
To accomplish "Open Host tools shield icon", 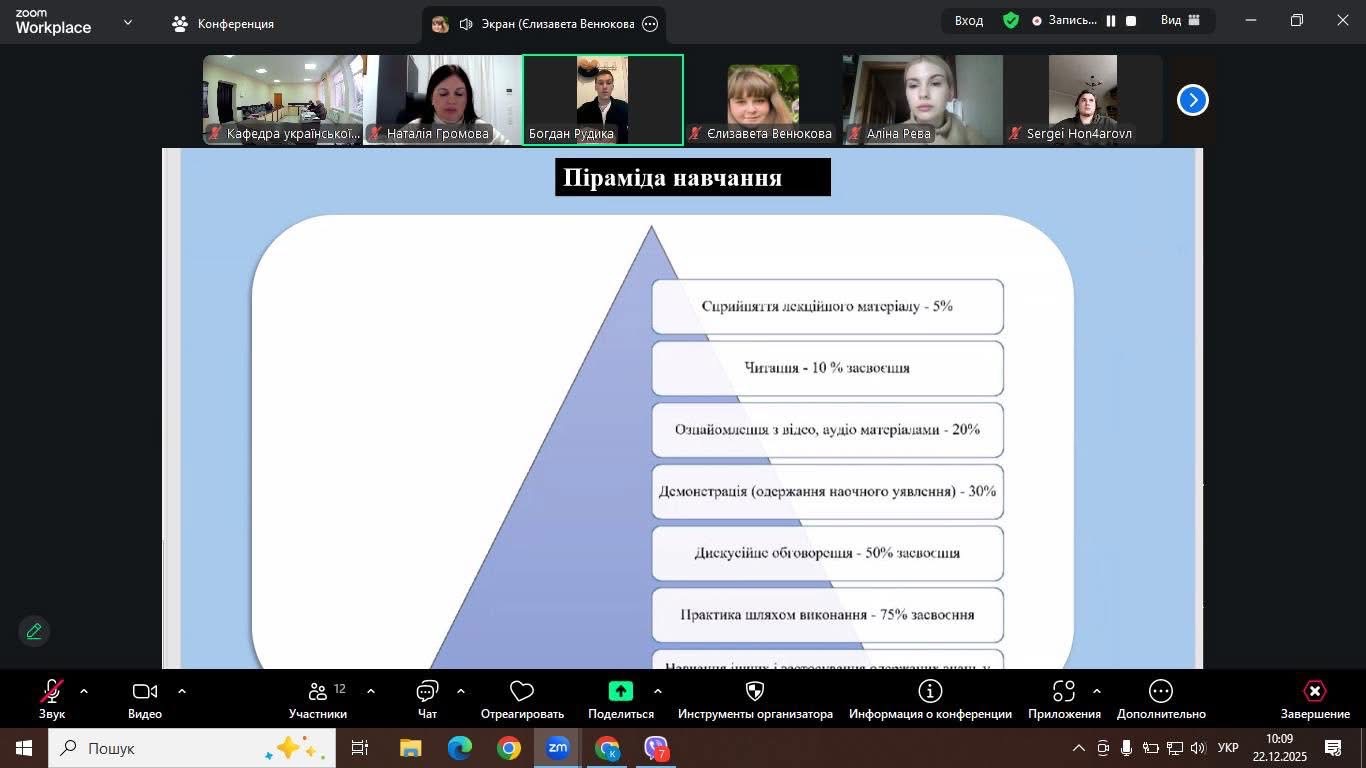I will pos(755,692).
